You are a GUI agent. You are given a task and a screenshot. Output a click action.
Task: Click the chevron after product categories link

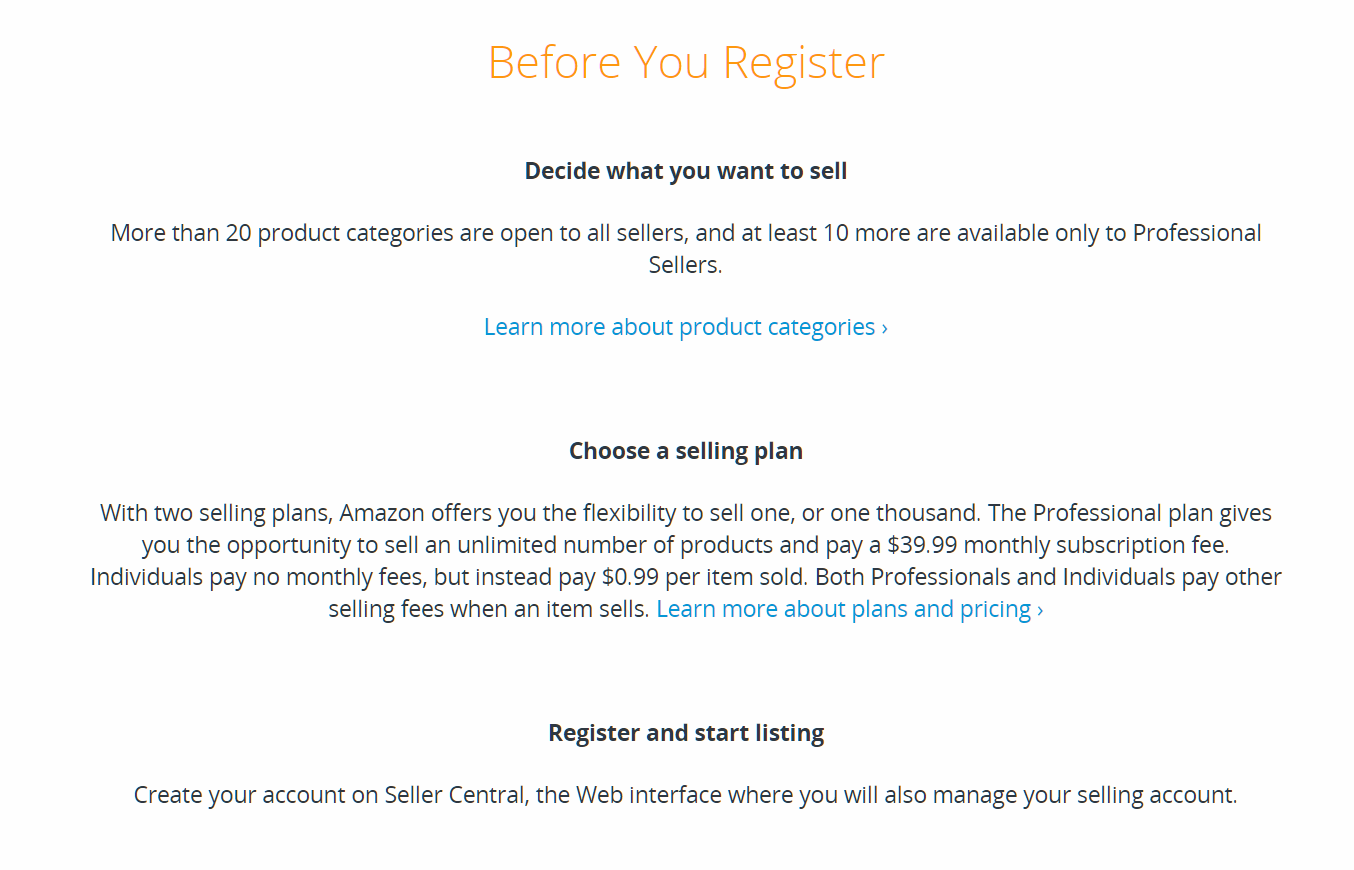click(x=884, y=328)
